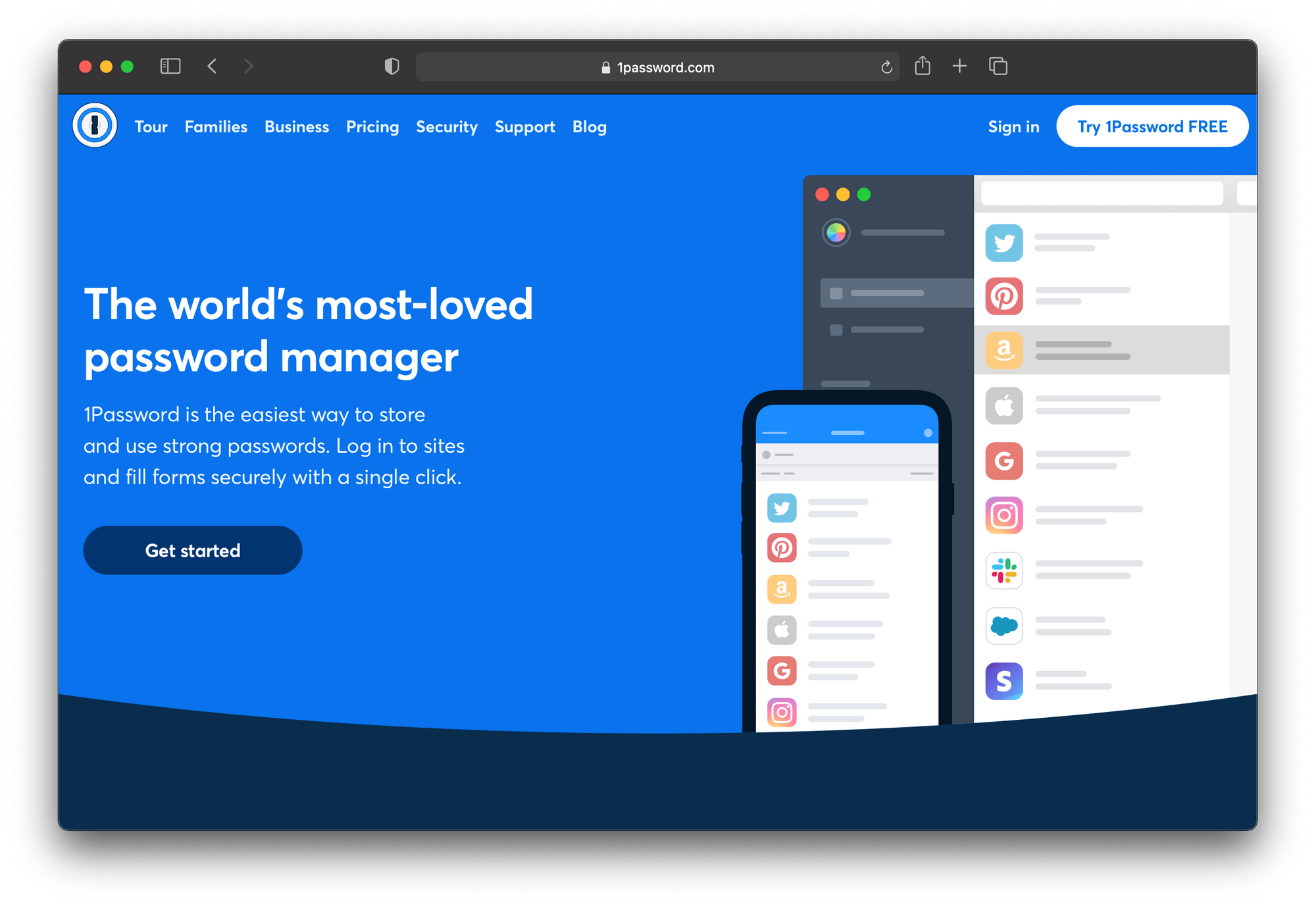Viewport: 1316px width, 908px height.
Task: Click the Get started button
Action: (x=192, y=551)
